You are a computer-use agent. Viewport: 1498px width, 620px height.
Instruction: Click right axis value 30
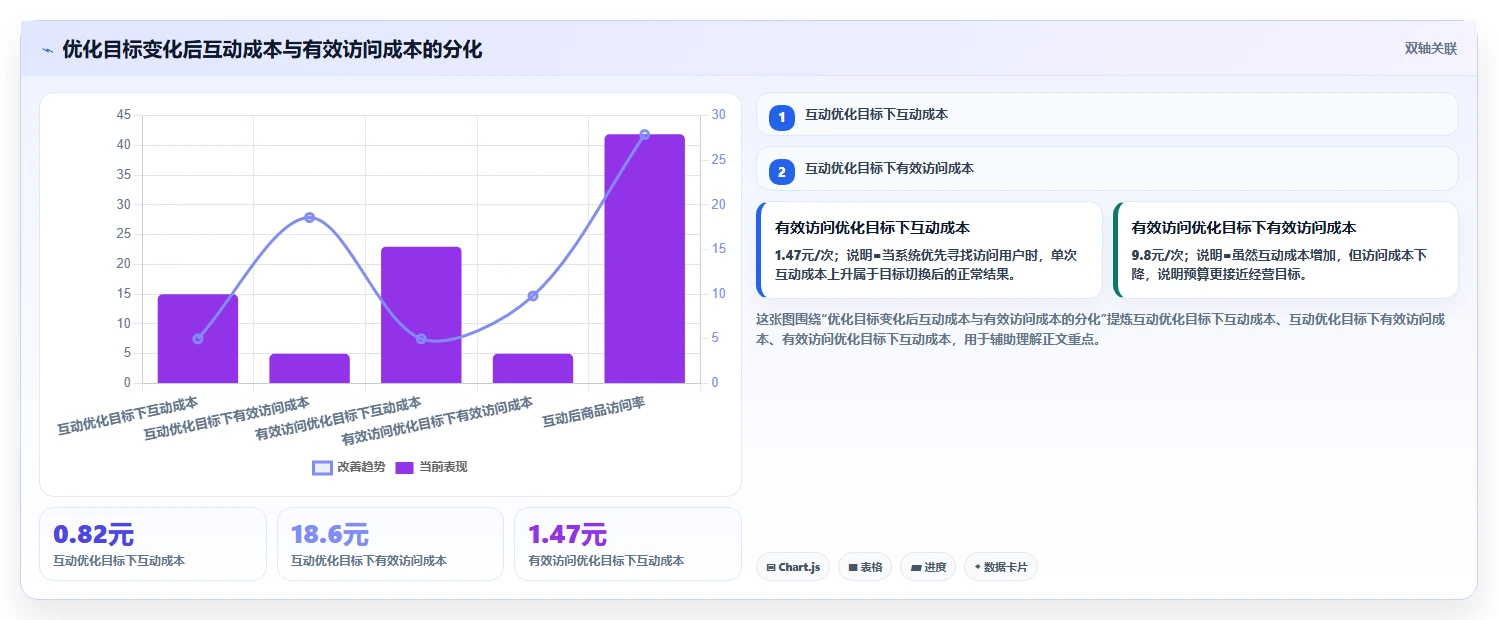(718, 115)
